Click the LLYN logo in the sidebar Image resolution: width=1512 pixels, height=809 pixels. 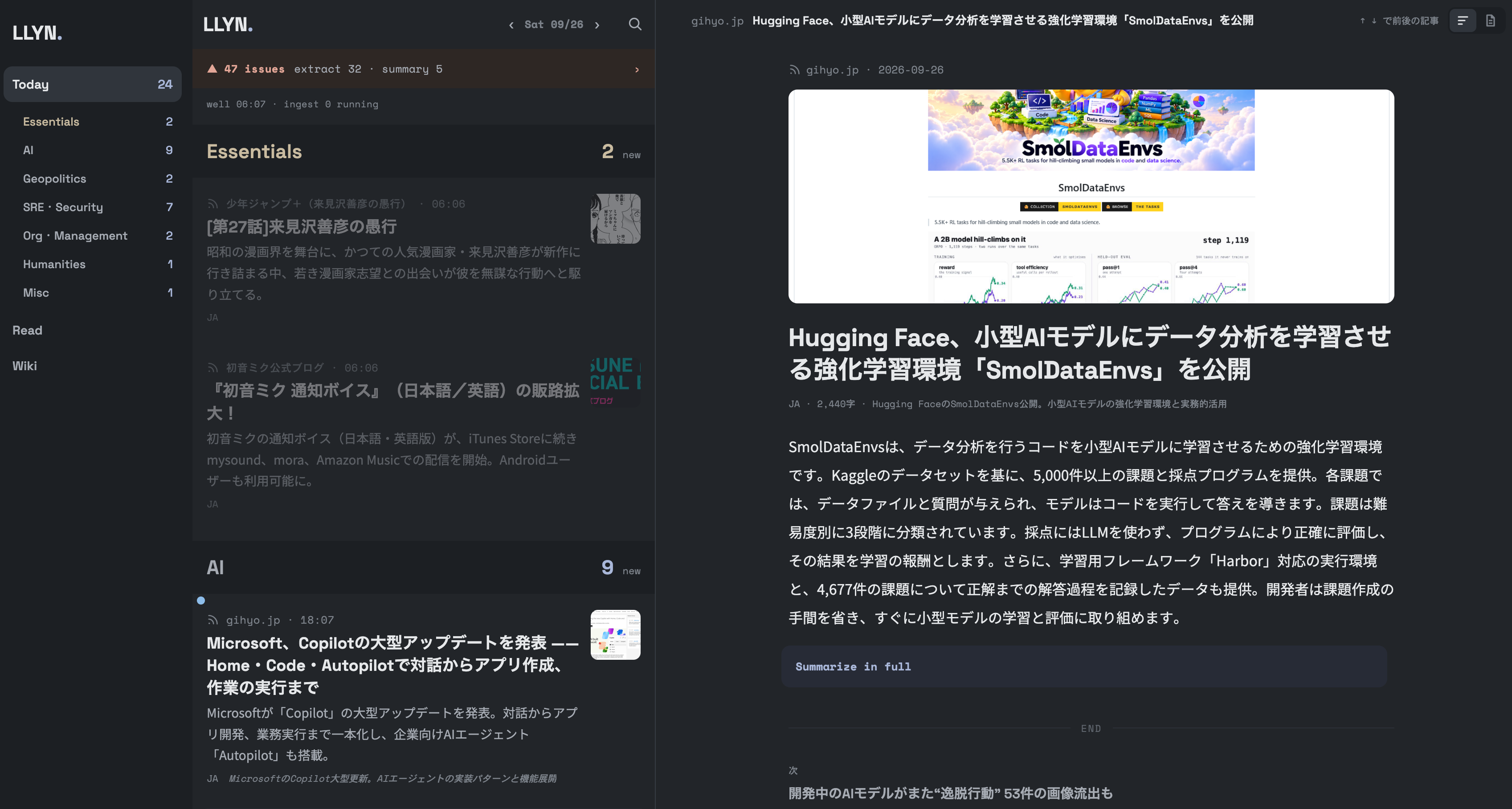coord(37,33)
